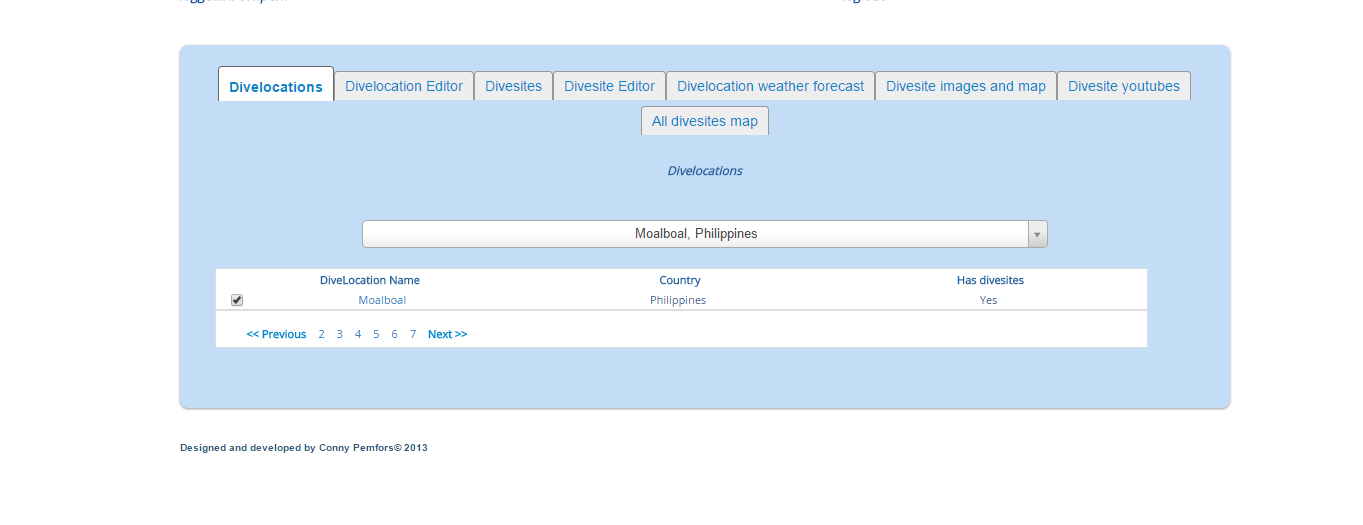
Task: Click the italic Divelocations heading text
Action: point(705,171)
